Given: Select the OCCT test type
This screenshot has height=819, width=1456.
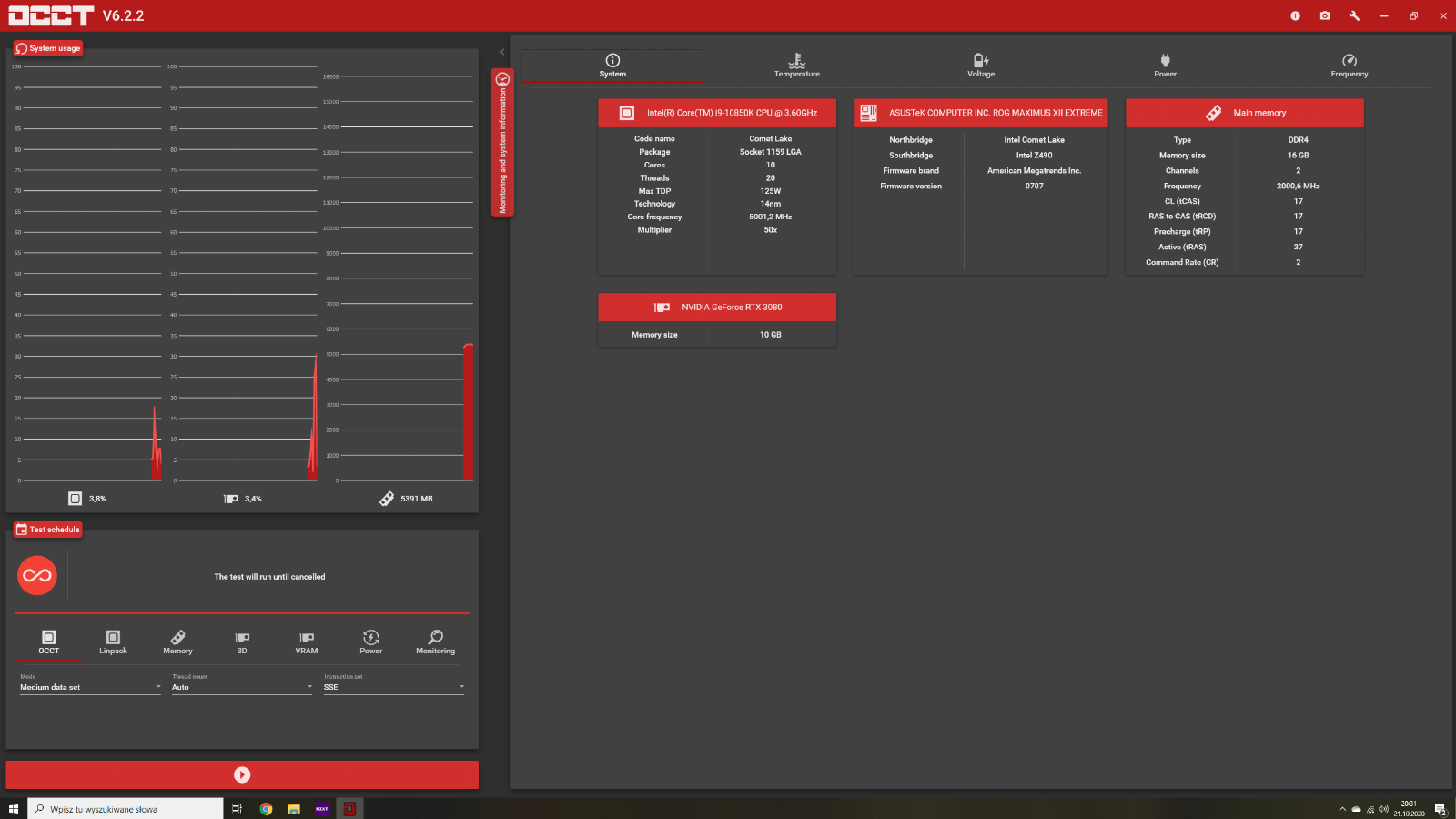Looking at the screenshot, I should click(x=49, y=642).
